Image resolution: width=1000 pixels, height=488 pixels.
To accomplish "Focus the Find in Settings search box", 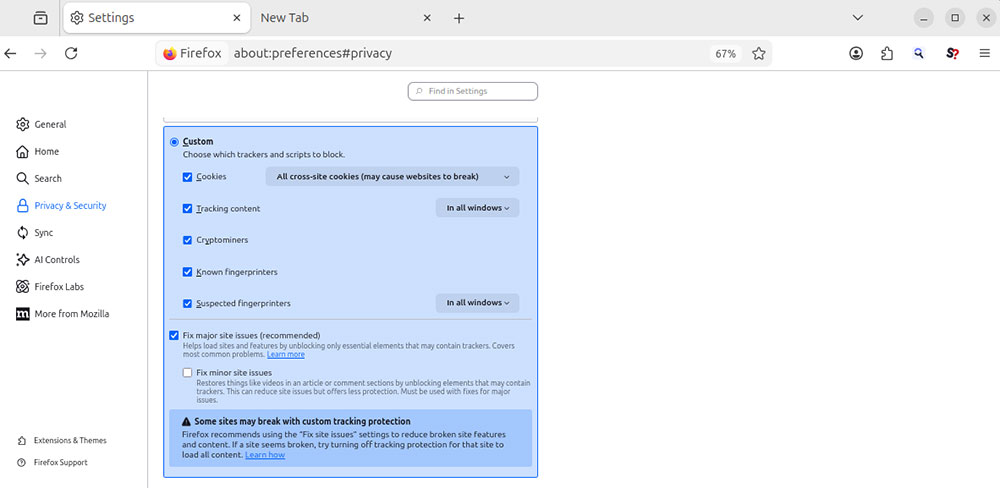I will click(x=473, y=91).
